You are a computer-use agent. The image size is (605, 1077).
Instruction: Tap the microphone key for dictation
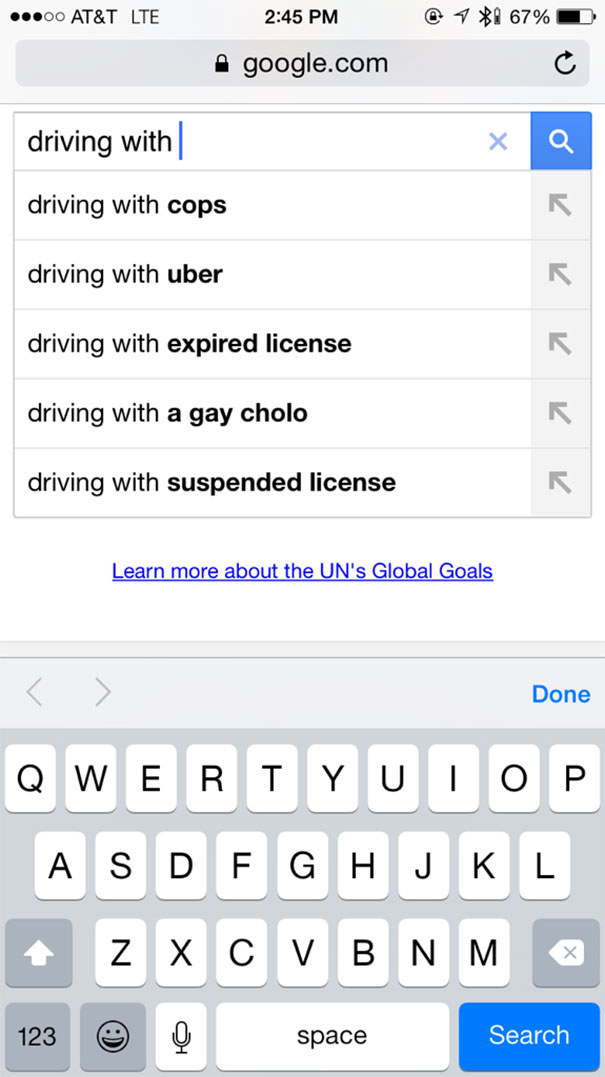pos(181,1037)
